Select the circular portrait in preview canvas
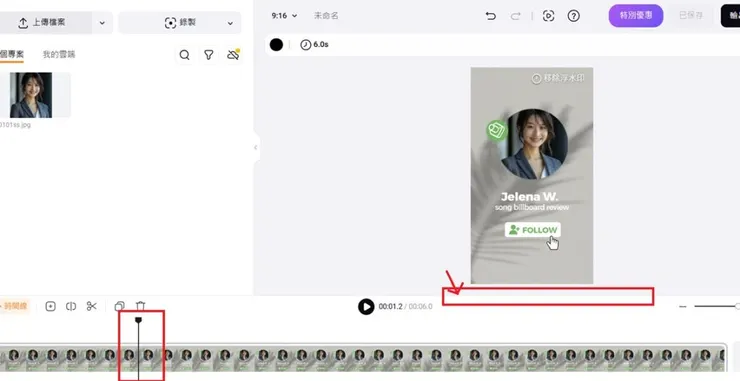The height and width of the screenshot is (381, 740). coord(533,144)
